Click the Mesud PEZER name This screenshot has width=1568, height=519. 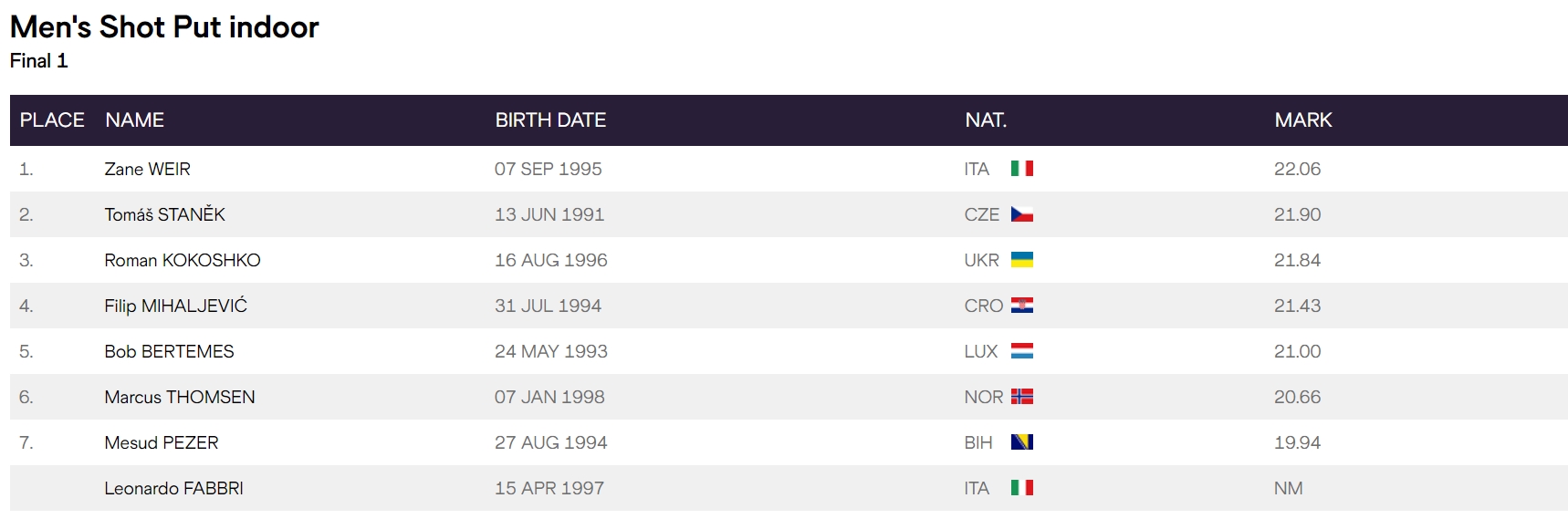point(161,442)
